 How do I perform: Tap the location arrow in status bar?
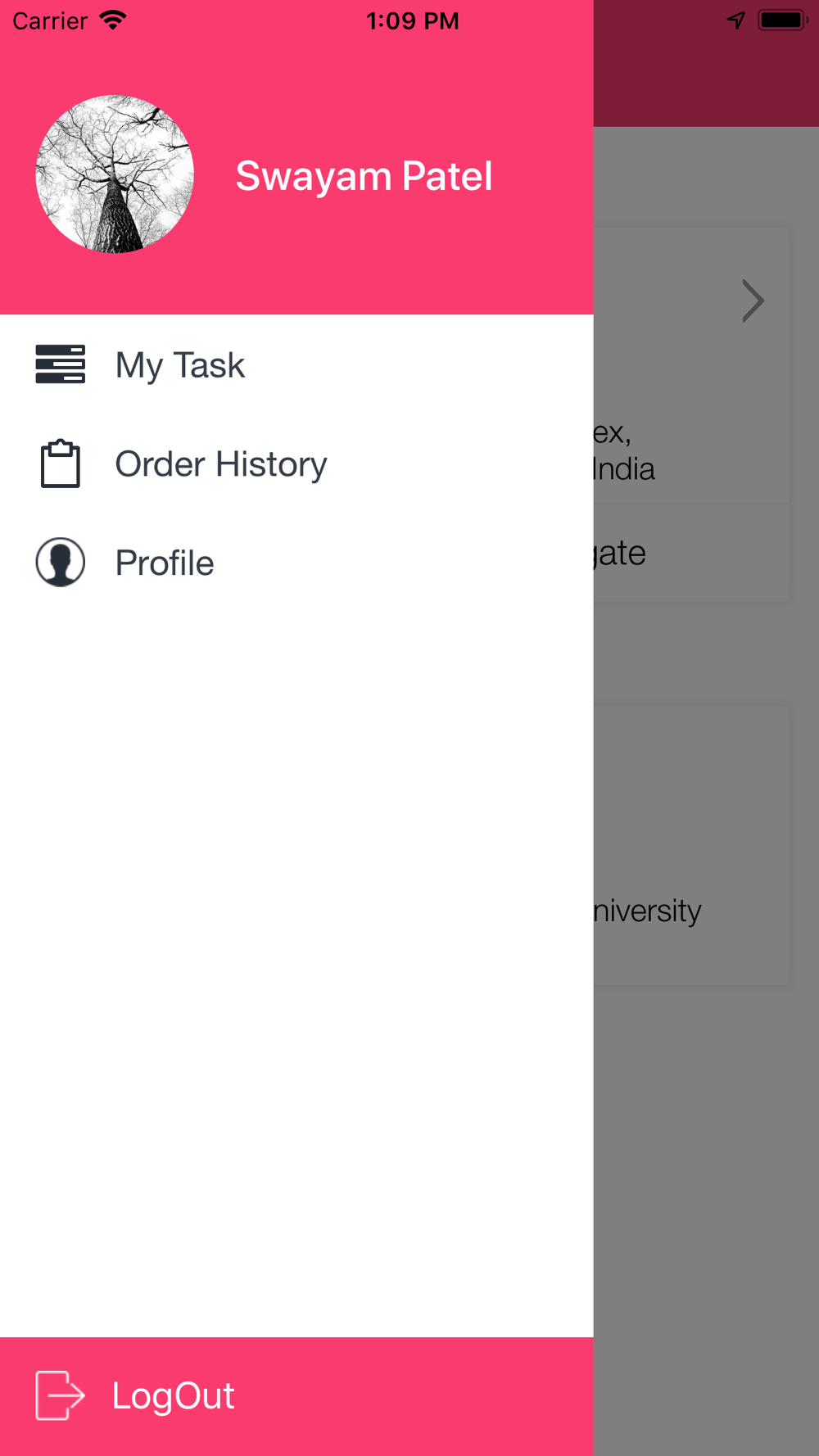736,20
